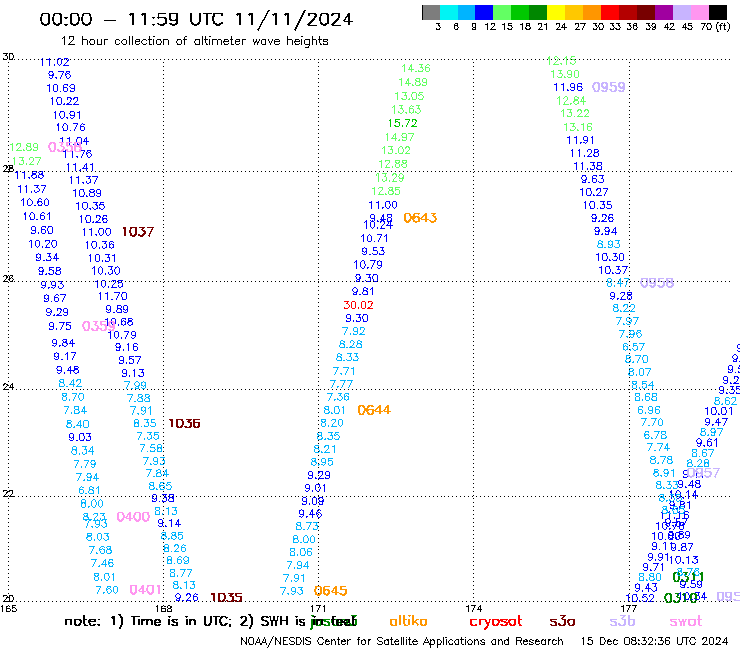
Task: Click the black swatch at legend end
Action: click(x=718, y=12)
